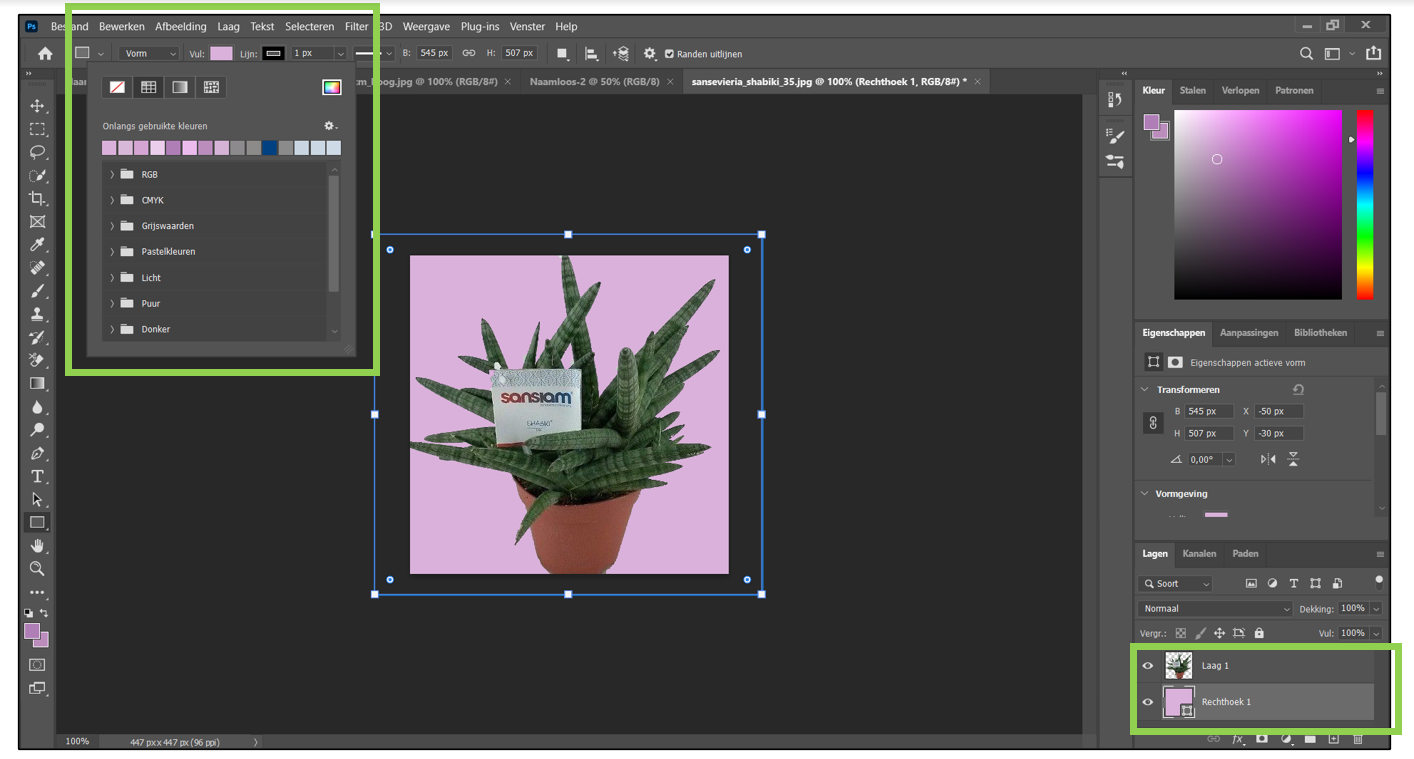Select the Crop tool
The width and height of the screenshot is (1414, 759).
pos(37,198)
